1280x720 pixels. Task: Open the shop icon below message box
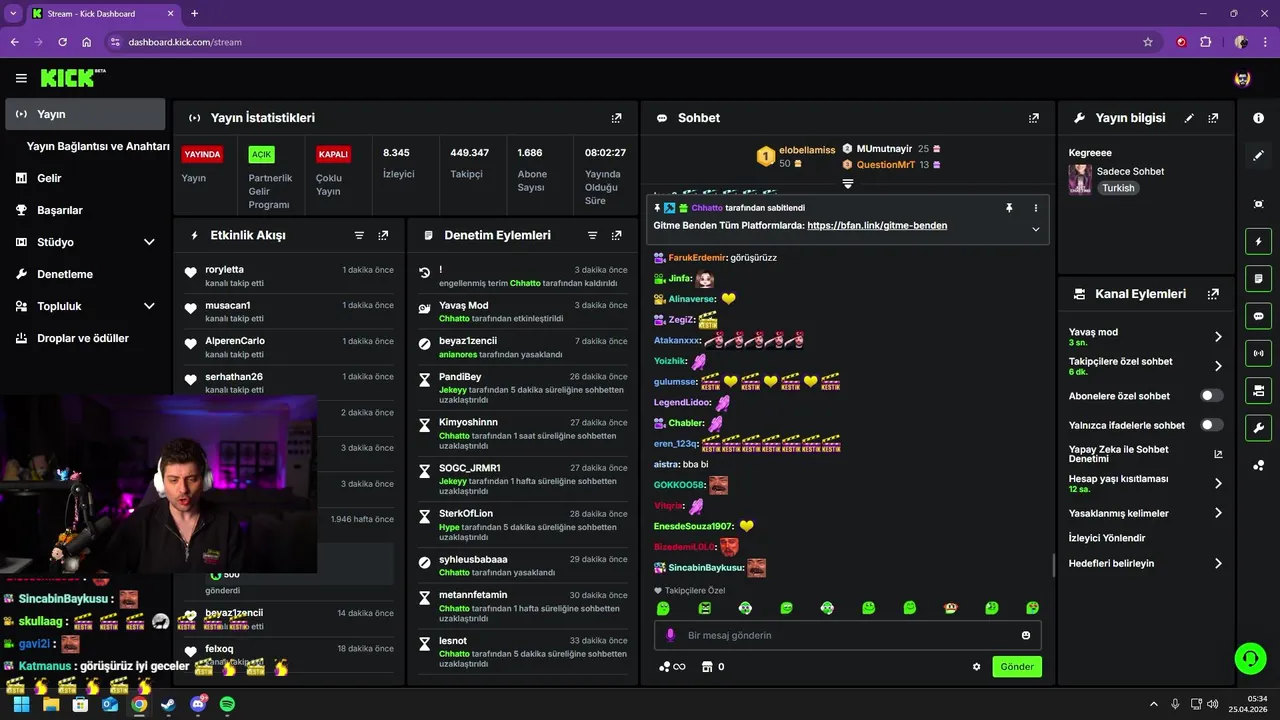click(x=706, y=667)
